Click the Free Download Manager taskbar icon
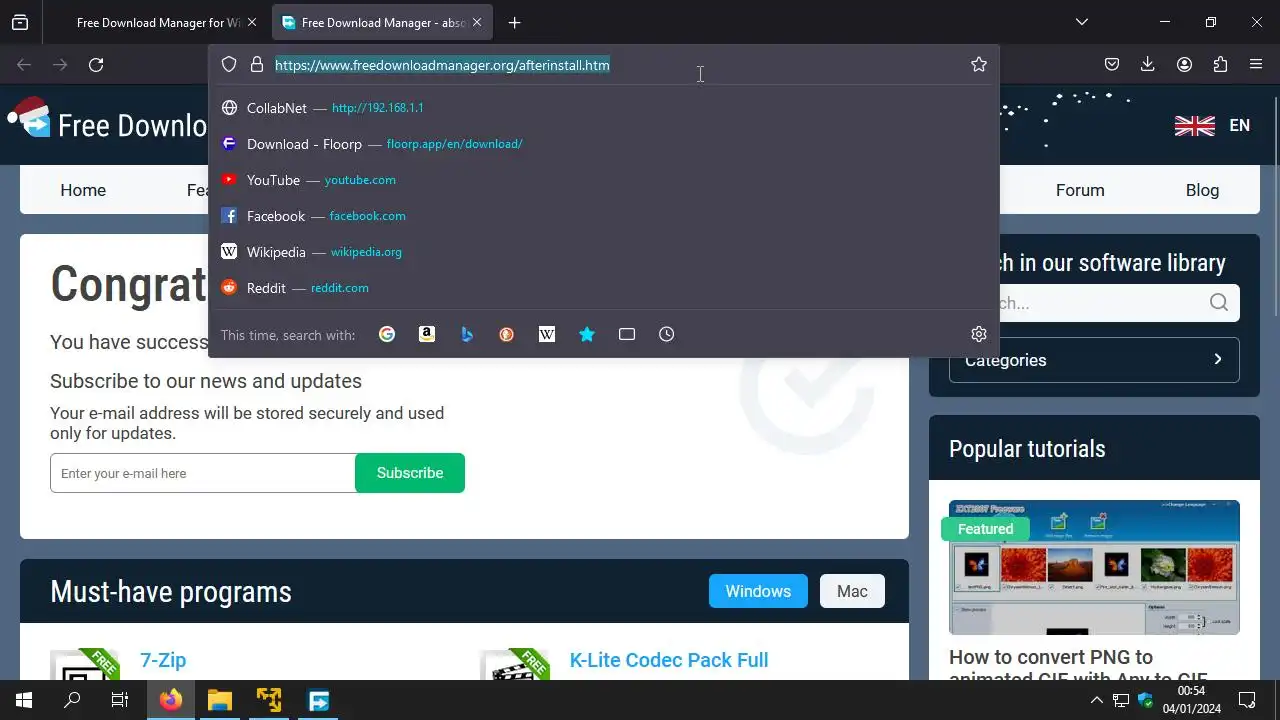 pos(318,700)
